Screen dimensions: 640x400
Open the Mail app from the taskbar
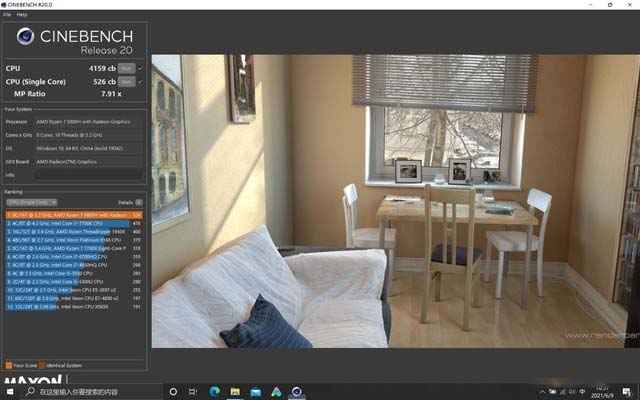[256, 392]
